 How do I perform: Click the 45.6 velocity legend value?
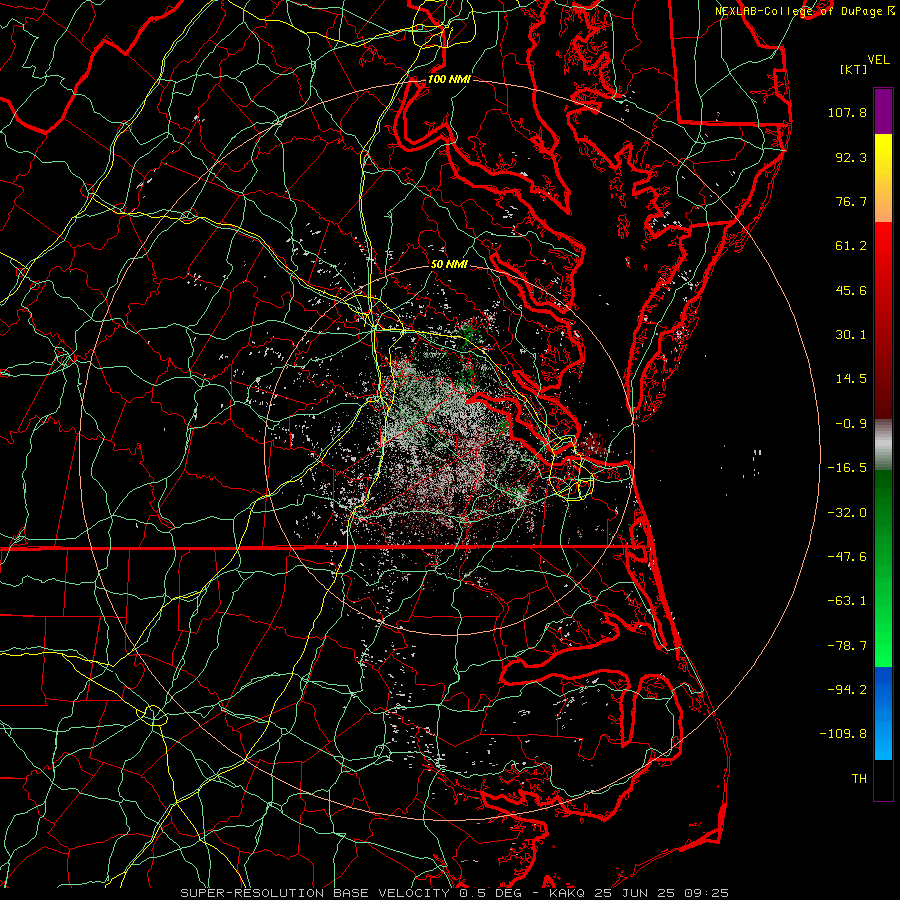tap(851, 290)
